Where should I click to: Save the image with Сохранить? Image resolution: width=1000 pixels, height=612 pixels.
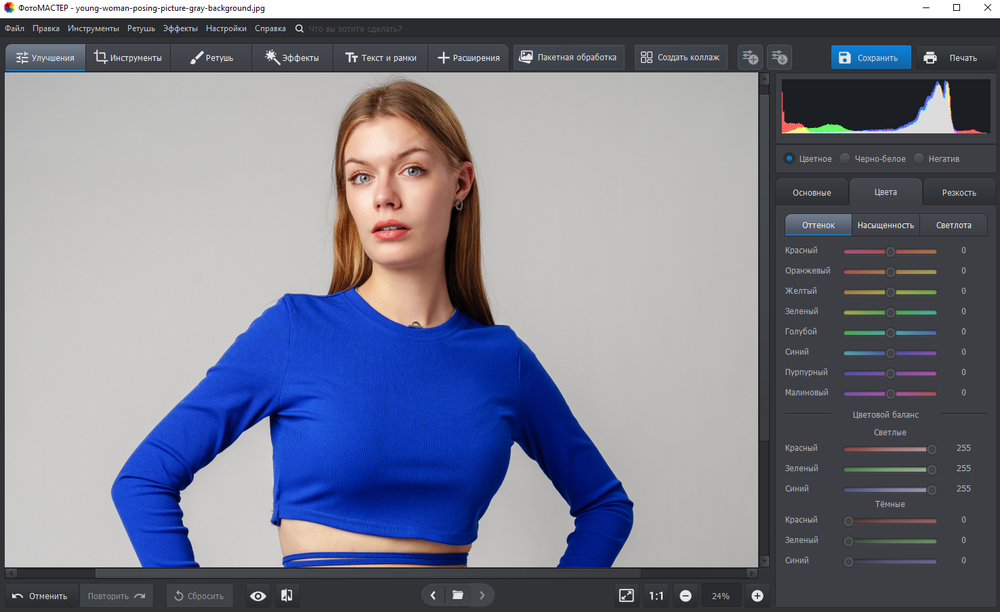[871, 57]
